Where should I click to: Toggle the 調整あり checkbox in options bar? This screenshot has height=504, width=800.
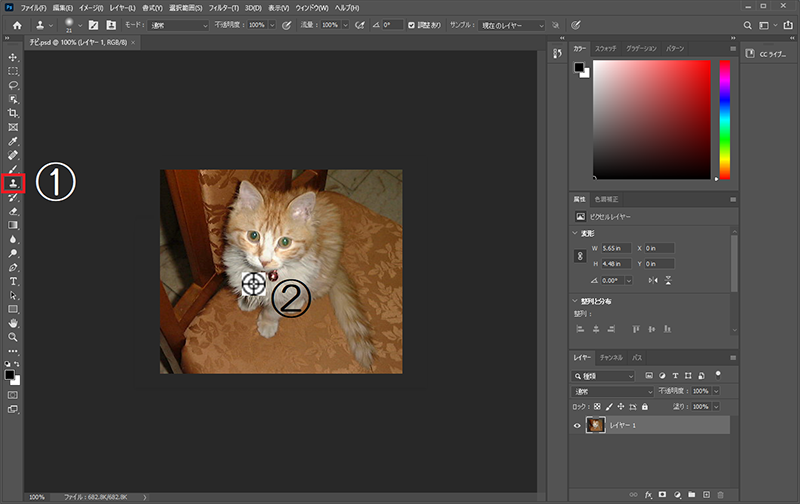[x=411, y=24]
